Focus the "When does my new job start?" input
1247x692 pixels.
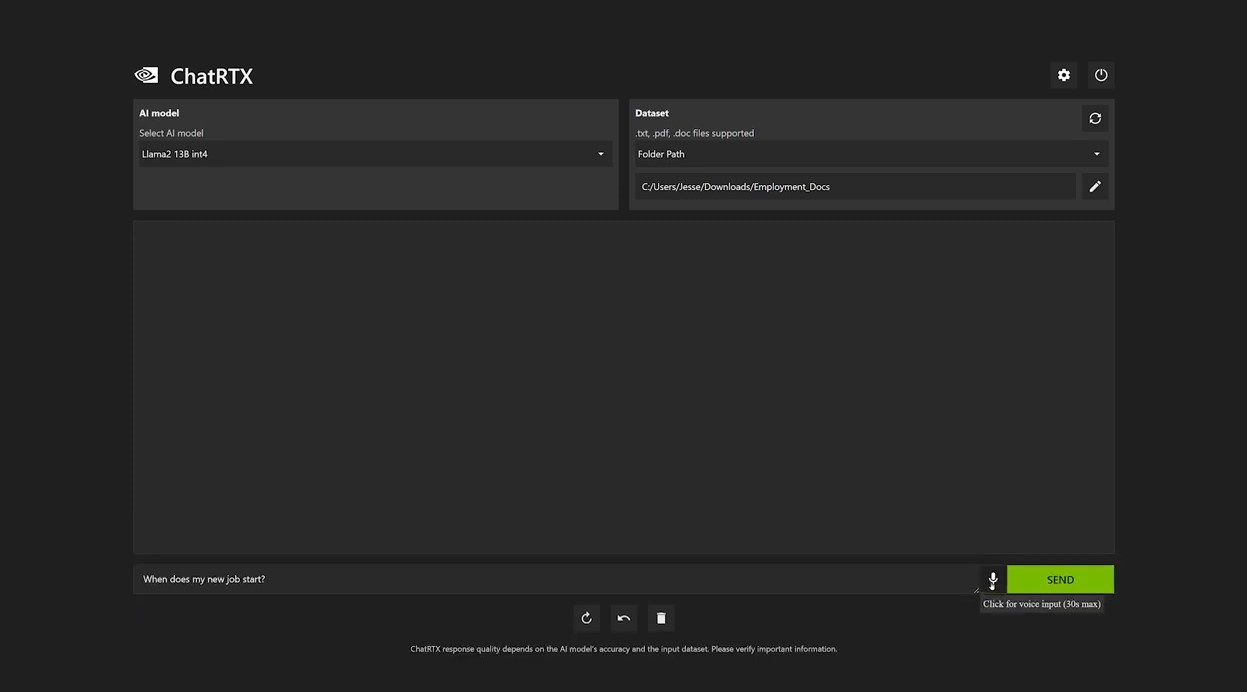click(x=550, y=579)
